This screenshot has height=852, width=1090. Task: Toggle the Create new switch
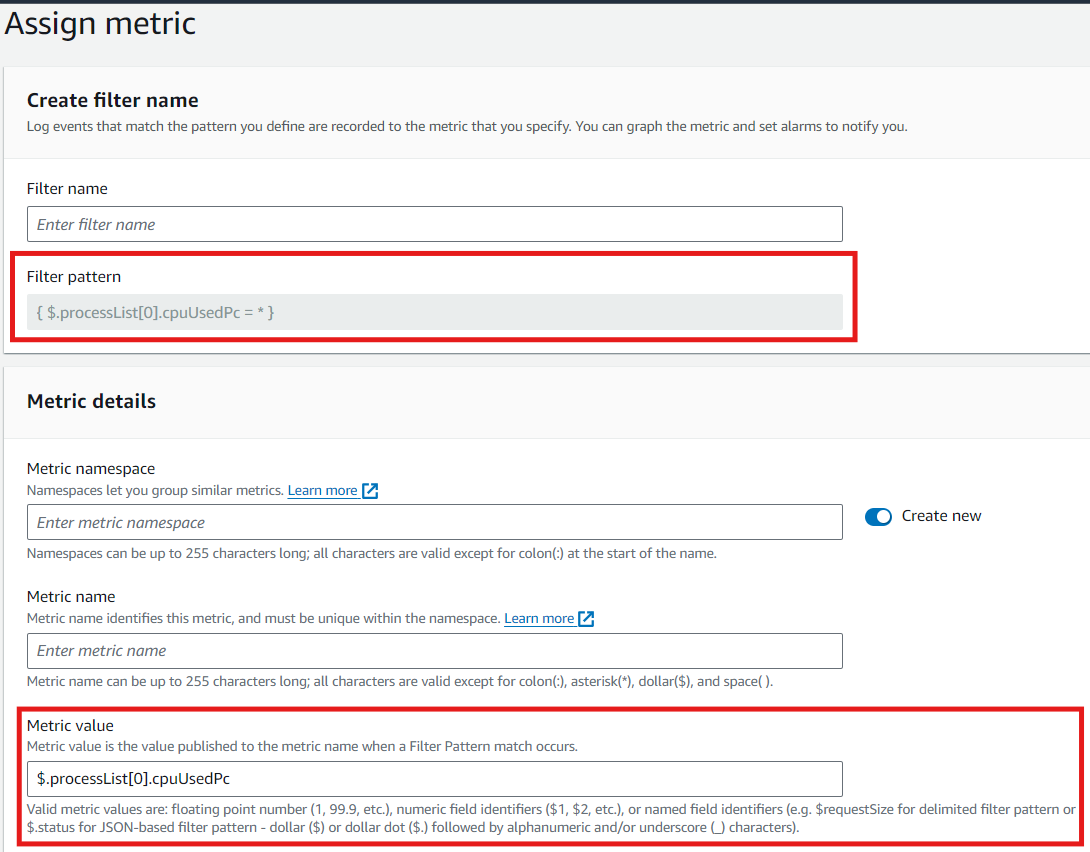[878, 516]
